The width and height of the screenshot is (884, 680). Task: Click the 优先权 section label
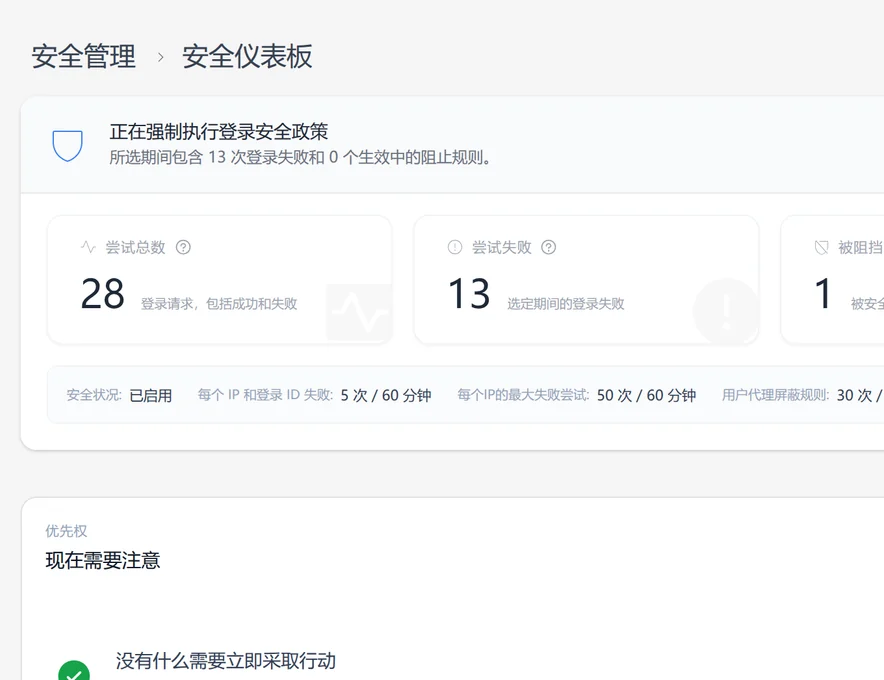(x=67, y=531)
